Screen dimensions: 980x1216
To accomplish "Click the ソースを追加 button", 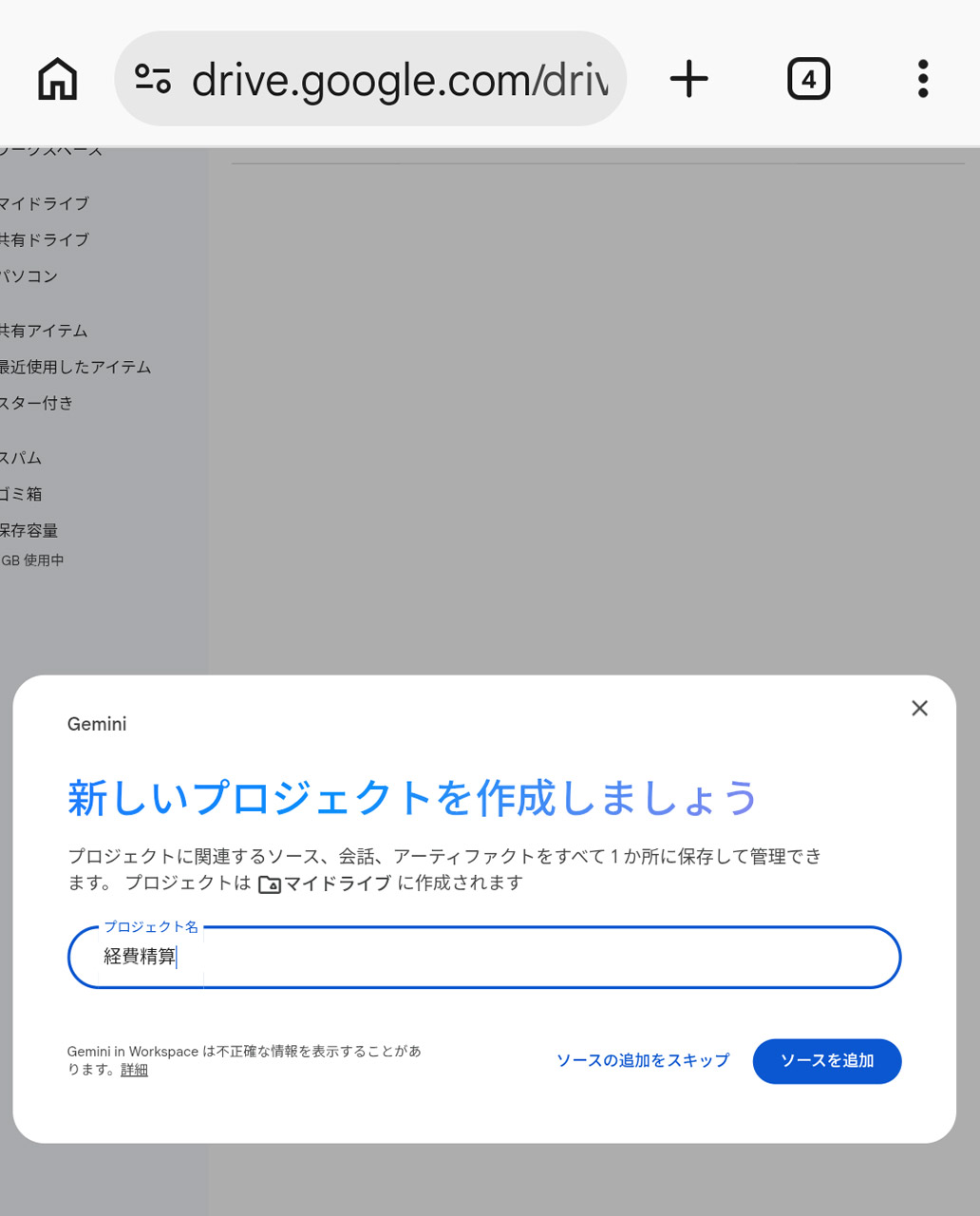I will coord(827,1061).
